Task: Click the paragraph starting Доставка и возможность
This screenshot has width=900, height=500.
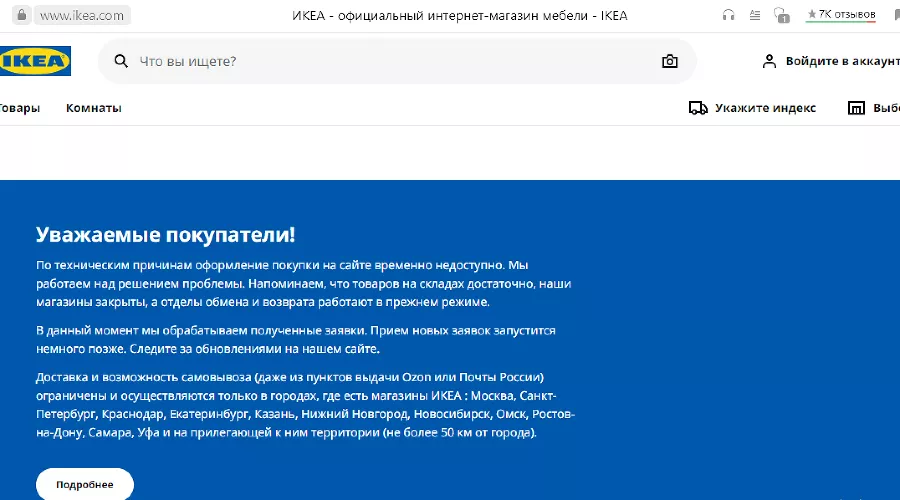Action: [305, 405]
